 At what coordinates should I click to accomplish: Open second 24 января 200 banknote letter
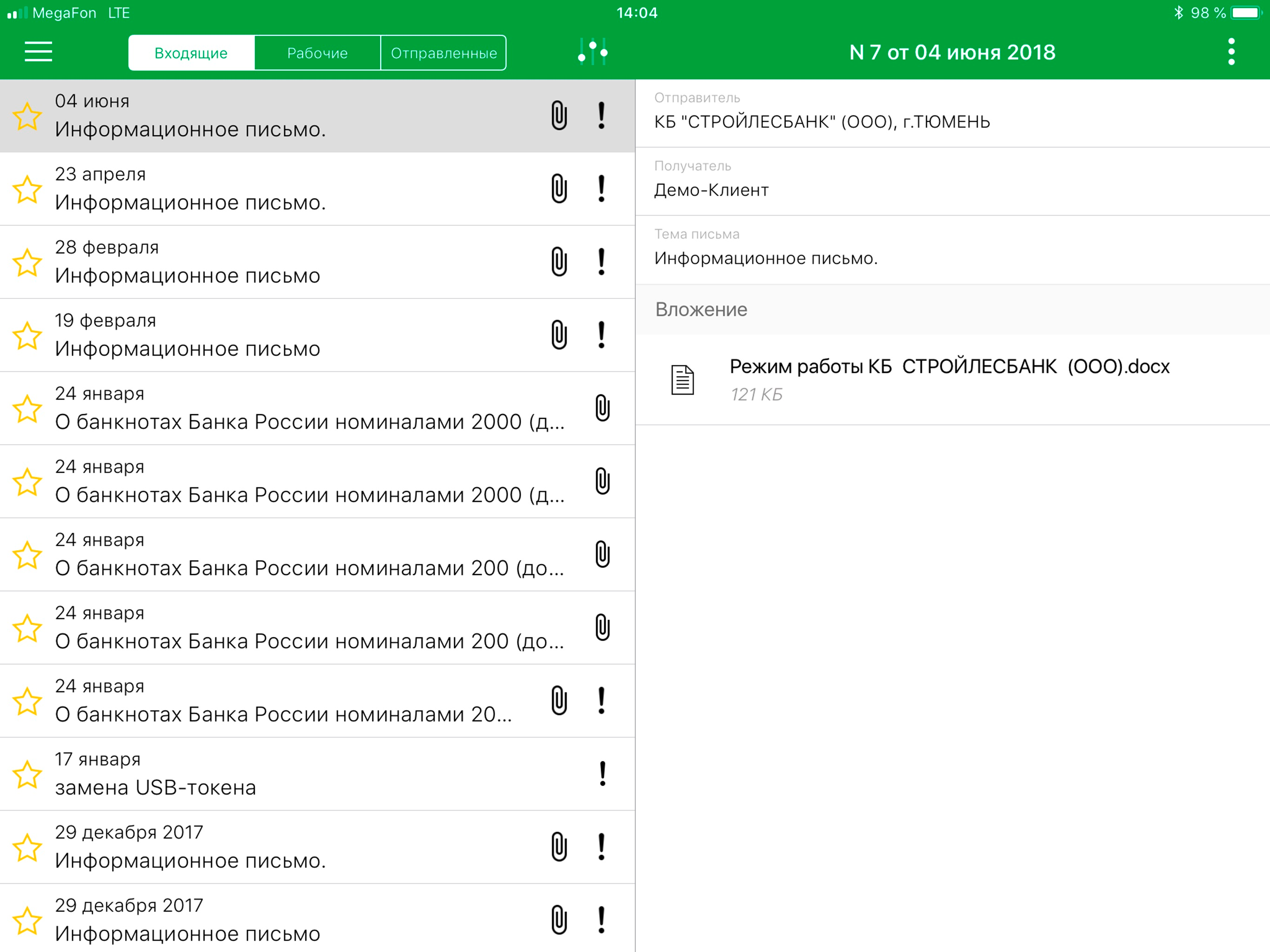pos(317,628)
